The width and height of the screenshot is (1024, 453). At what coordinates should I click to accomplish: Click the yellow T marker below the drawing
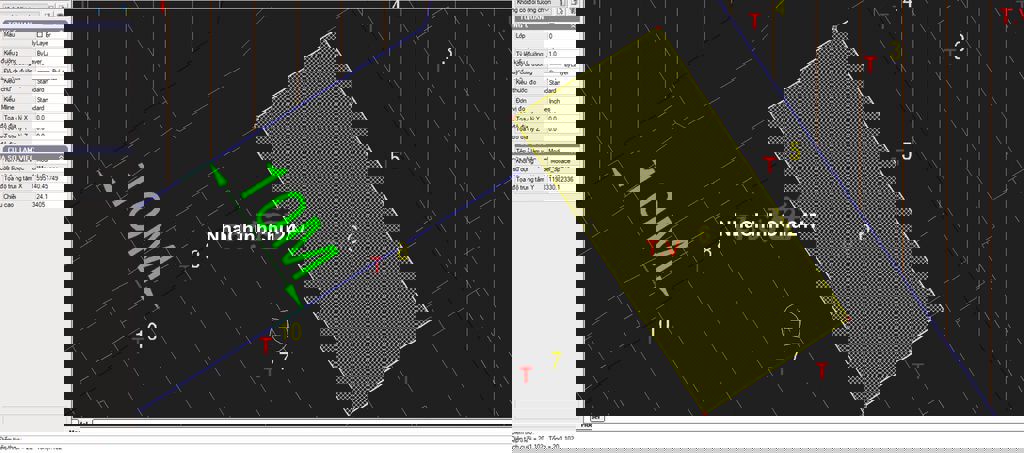[x=556, y=360]
